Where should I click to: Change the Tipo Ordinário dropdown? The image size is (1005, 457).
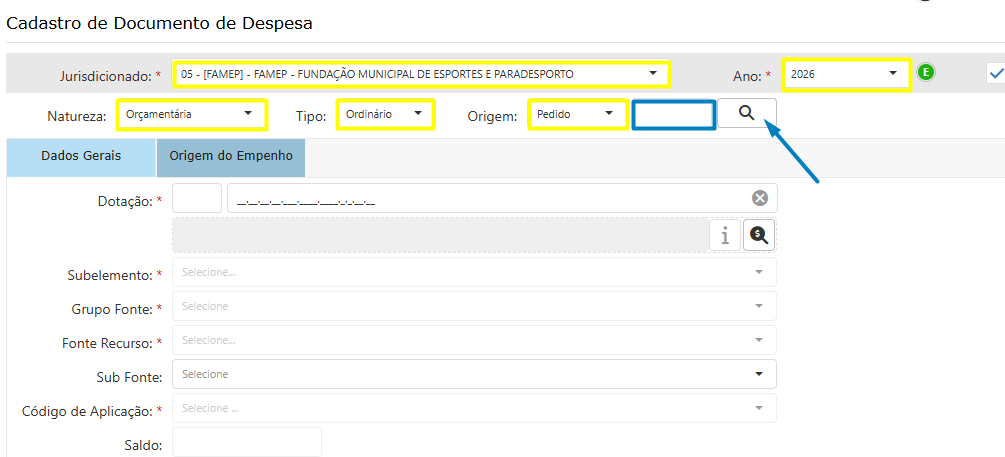point(385,114)
